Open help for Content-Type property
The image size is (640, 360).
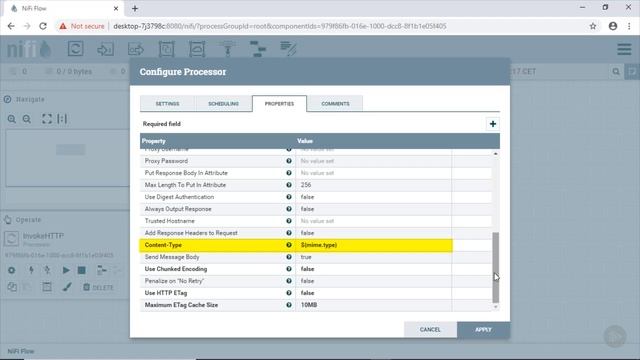pos(289,245)
